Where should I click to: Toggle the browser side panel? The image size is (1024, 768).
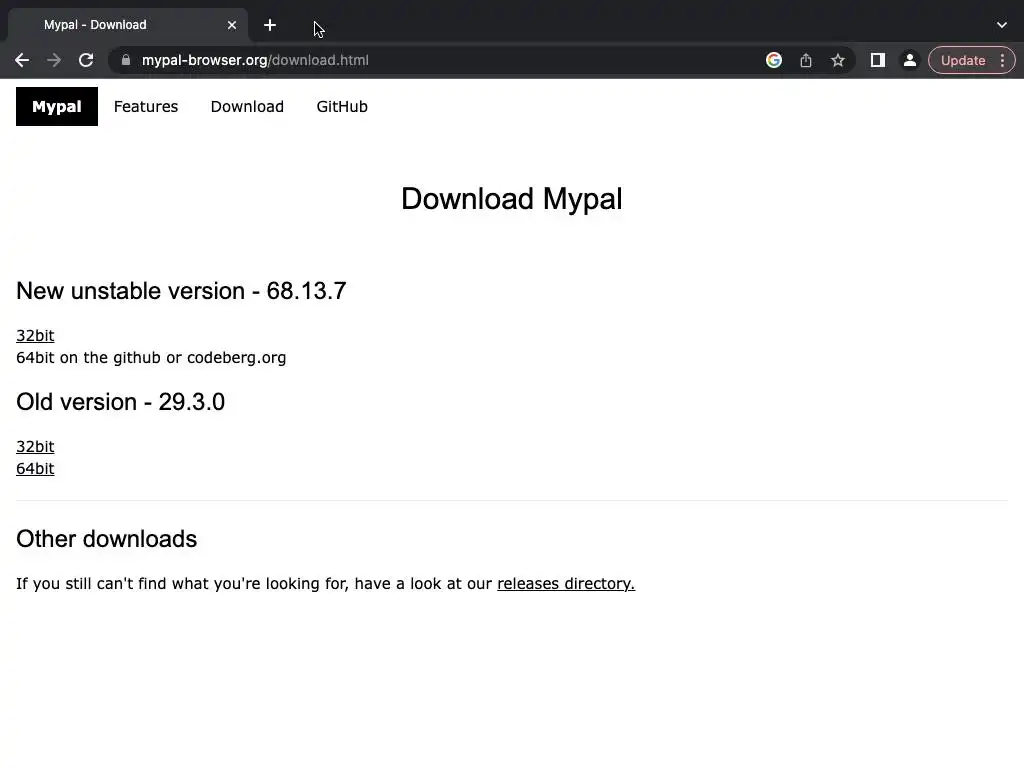point(878,60)
